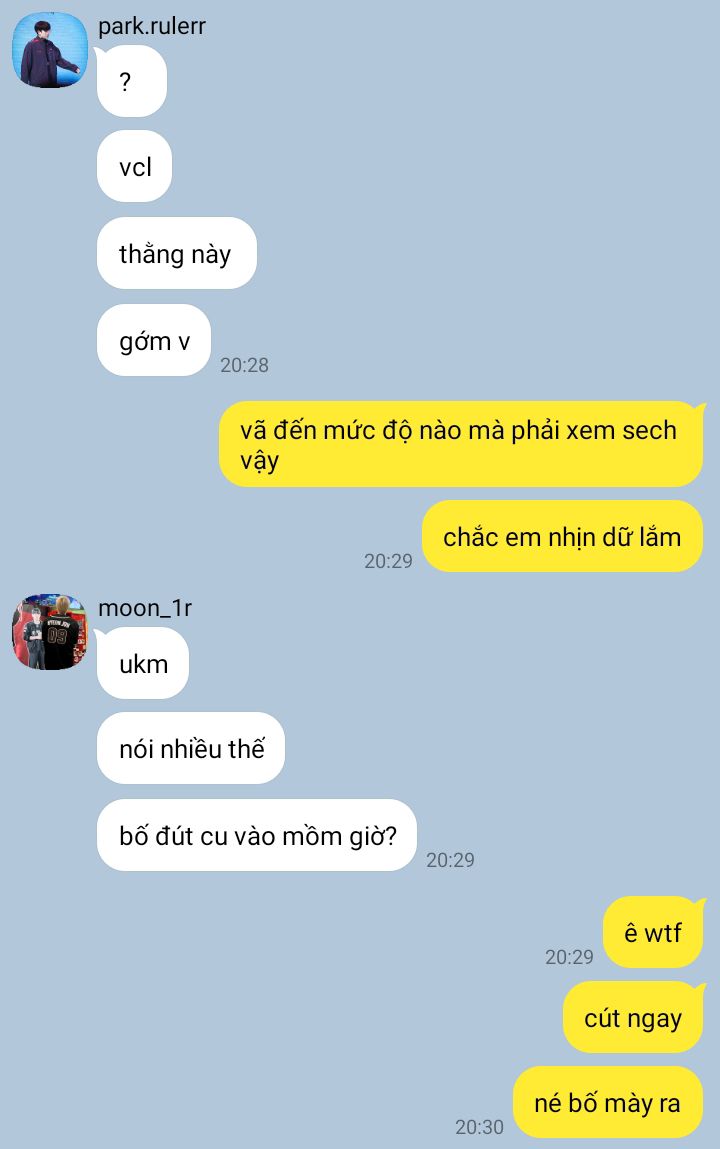
Task: Tap the 20:28 timestamp beside "gớm v"
Action: click(x=245, y=365)
